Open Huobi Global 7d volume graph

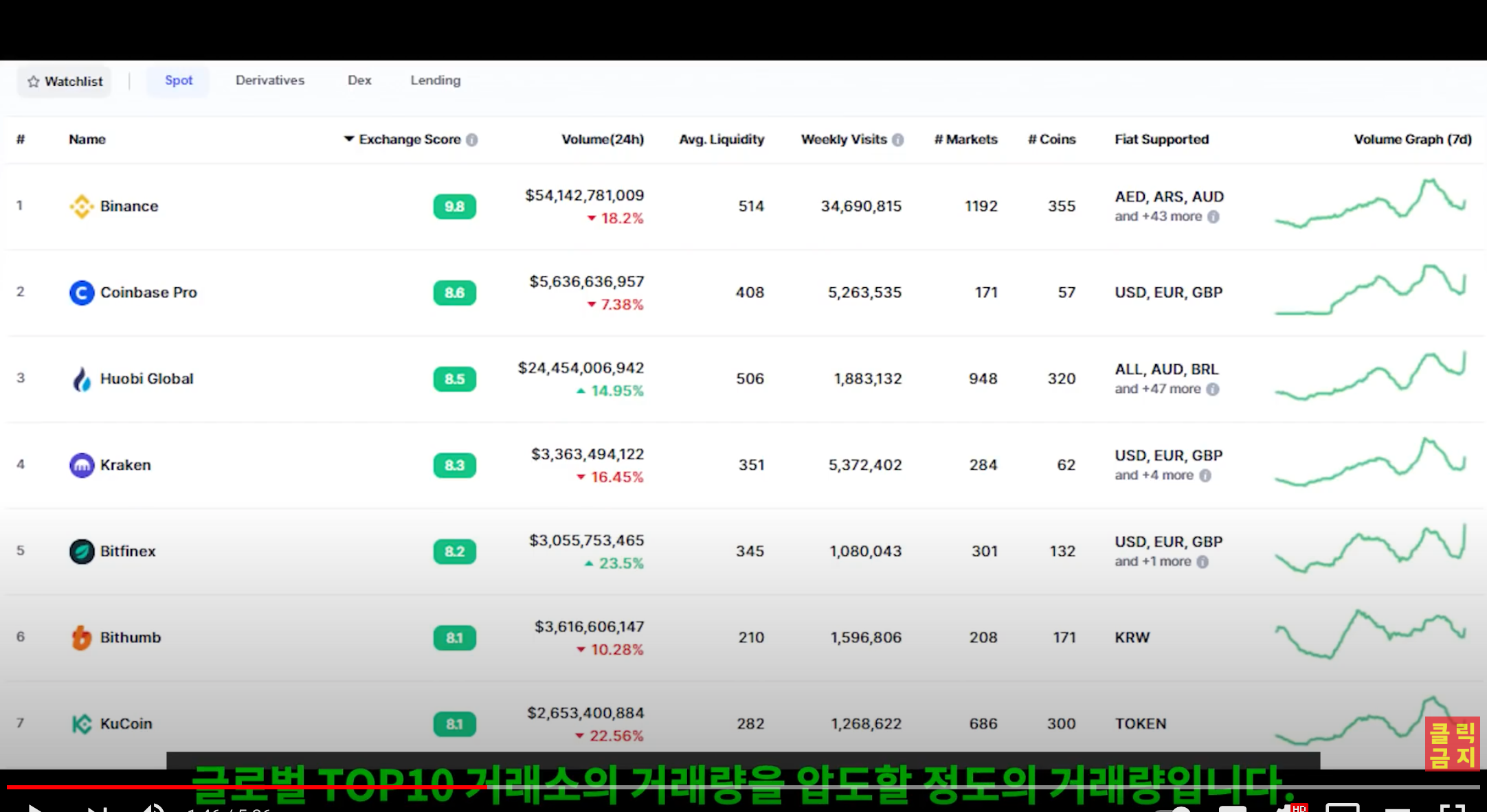pos(1371,376)
